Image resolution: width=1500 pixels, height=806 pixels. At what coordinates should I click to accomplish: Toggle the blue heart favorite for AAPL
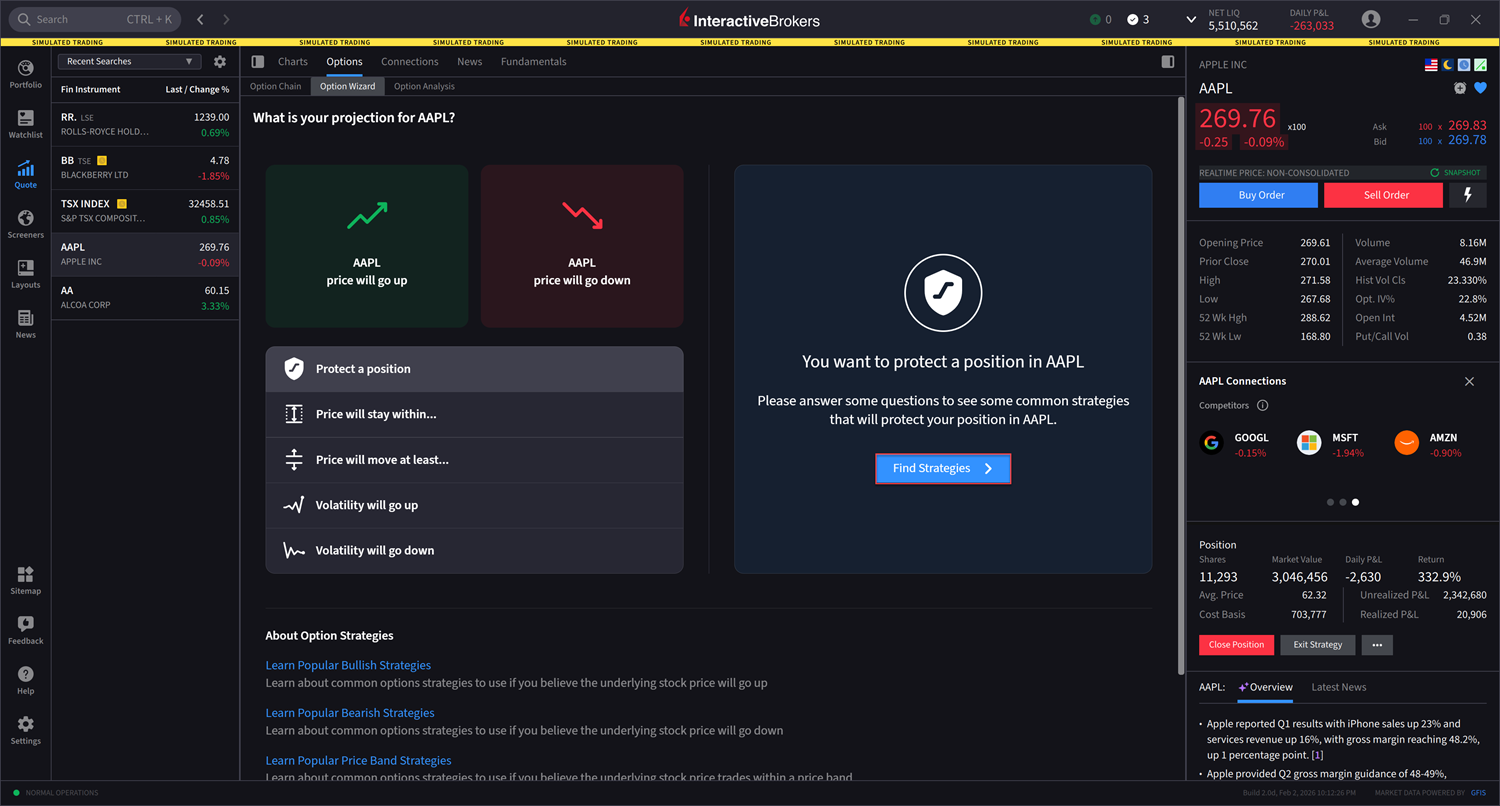point(1481,88)
